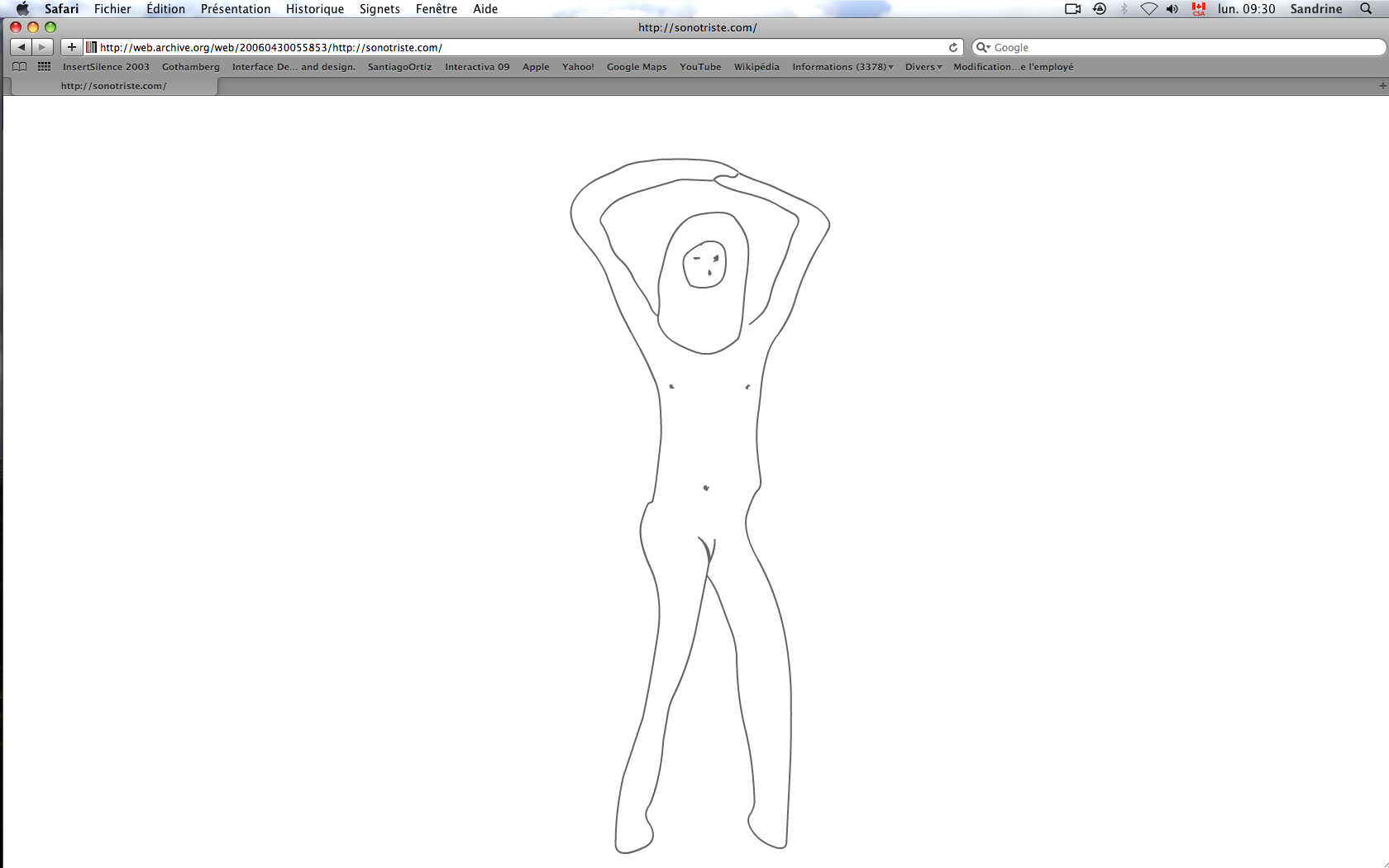Image resolution: width=1389 pixels, height=868 pixels.
Task: Zoom the window with the green button
Action: (x=50, y=27)
